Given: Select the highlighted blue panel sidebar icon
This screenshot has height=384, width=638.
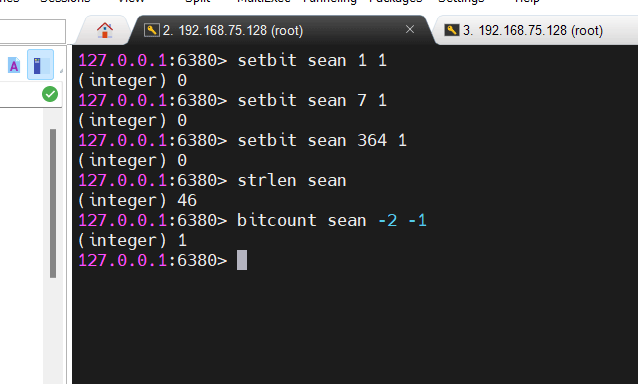Looking at the screenshot, I should (x=40, y=65).
